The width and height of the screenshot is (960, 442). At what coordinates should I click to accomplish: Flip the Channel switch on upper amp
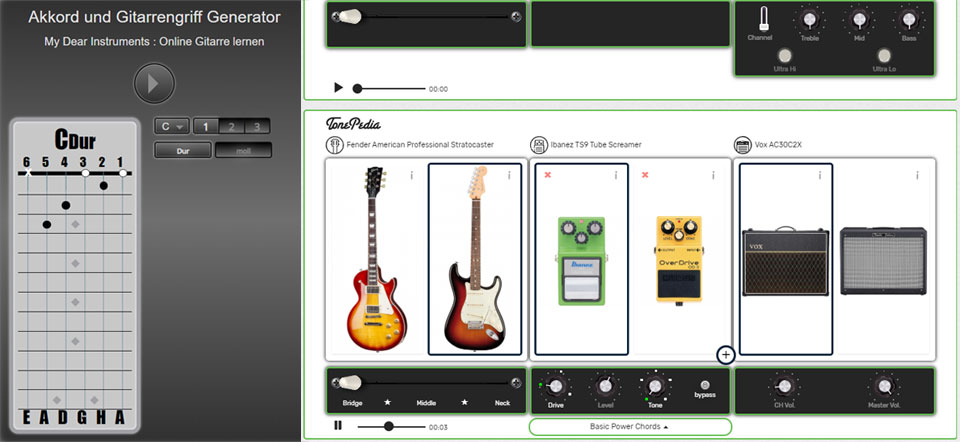click(763, 19)
